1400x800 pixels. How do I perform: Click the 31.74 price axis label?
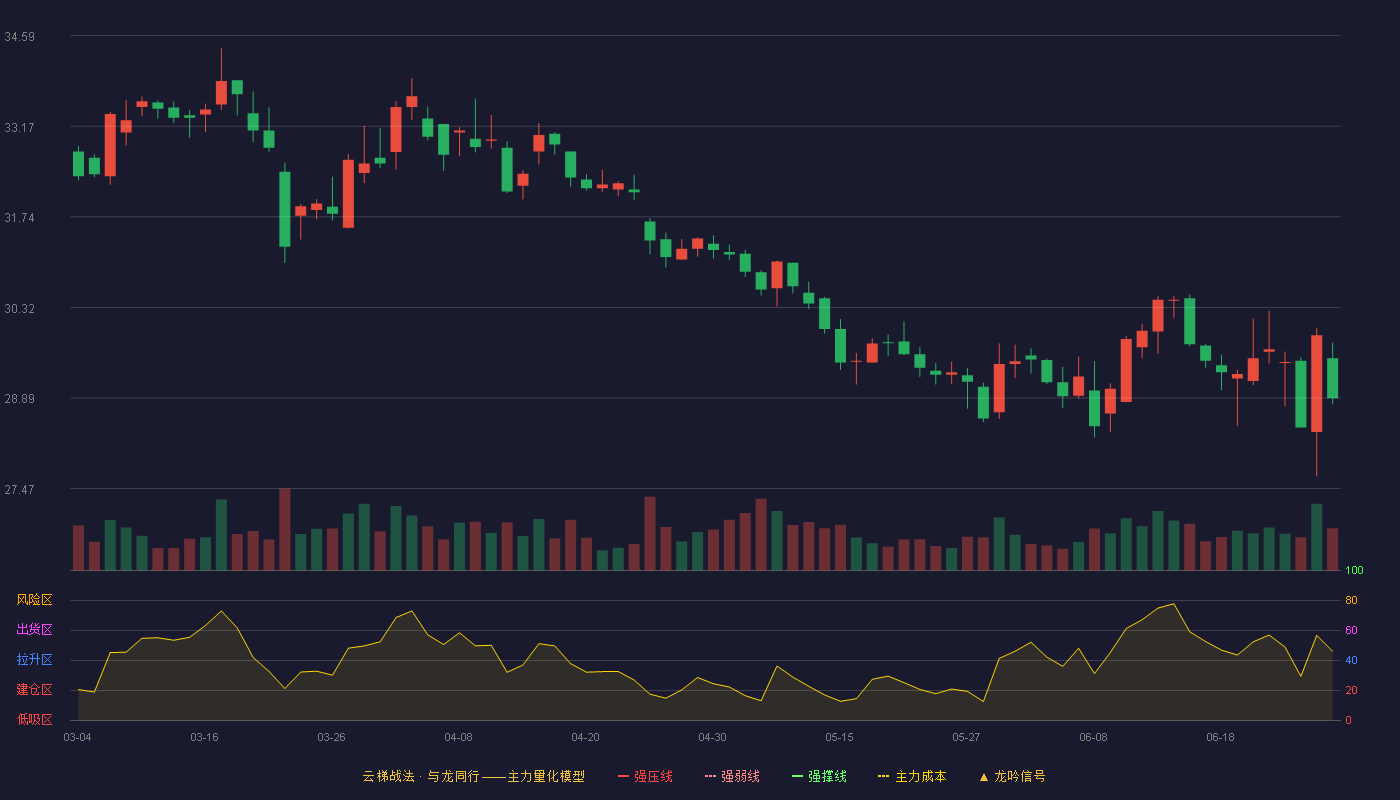pyautogui.click(x=19, y=218)
